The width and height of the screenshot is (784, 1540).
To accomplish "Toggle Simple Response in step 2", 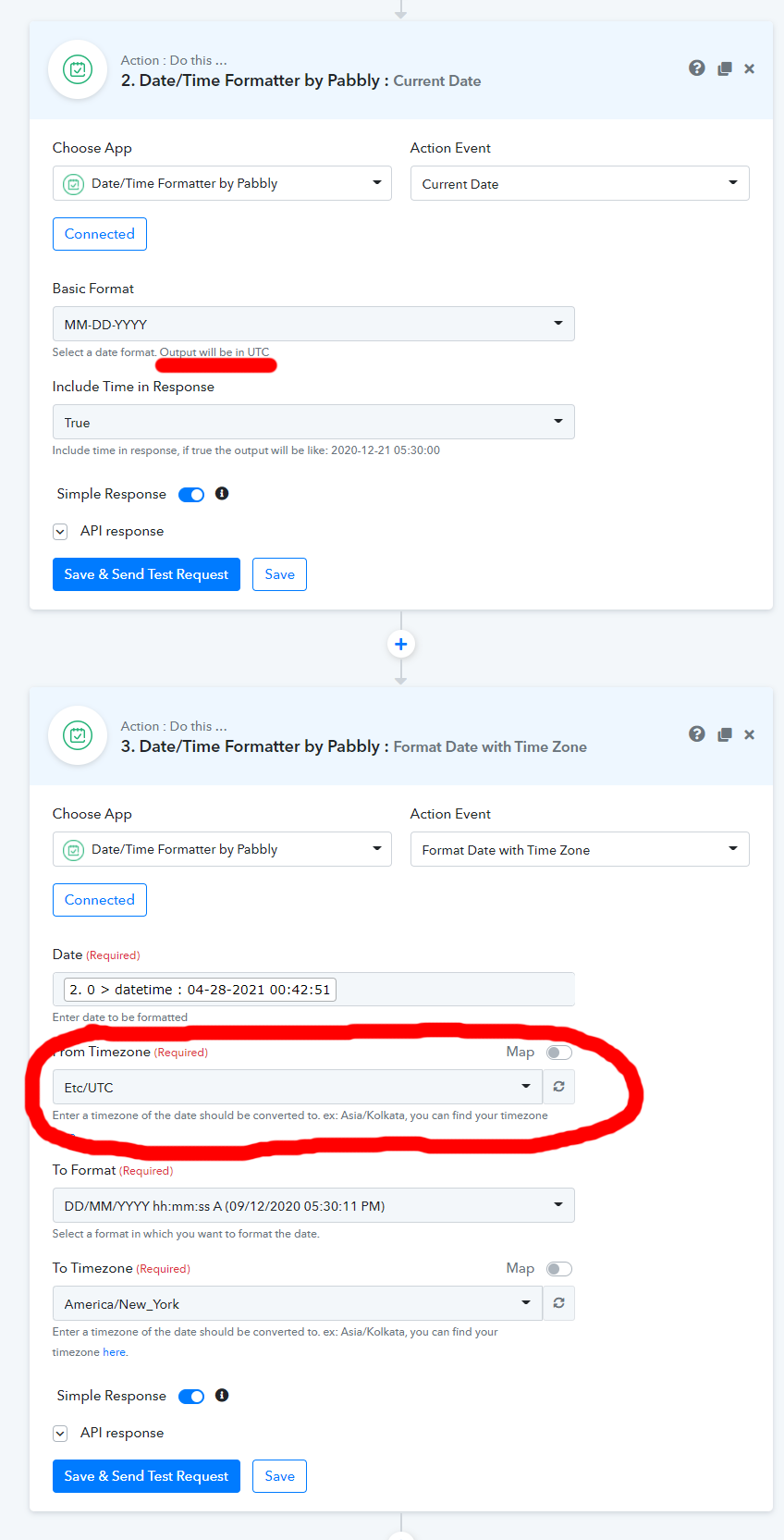I will coord(191,494).
